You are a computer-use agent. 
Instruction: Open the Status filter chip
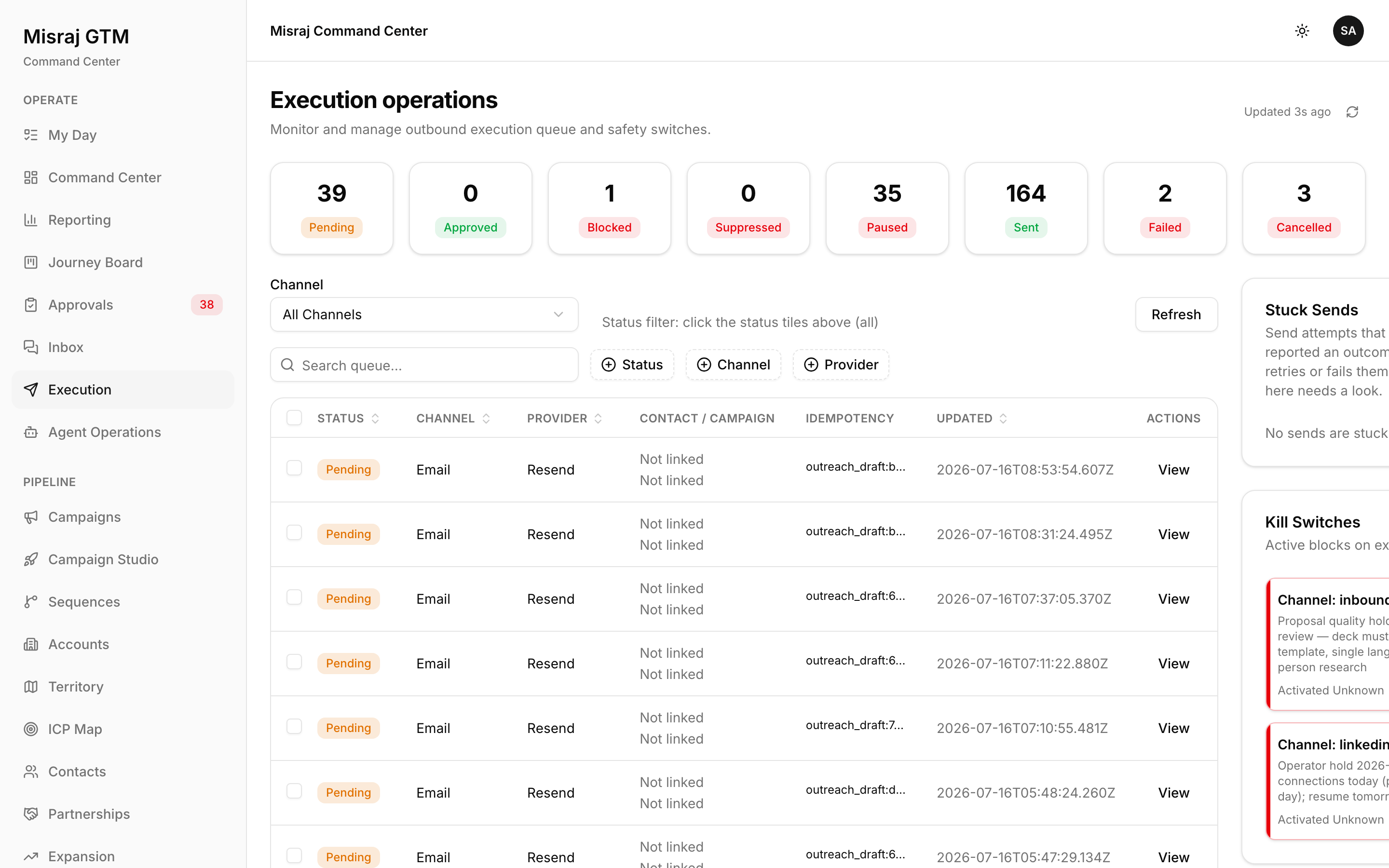[632, 365]
